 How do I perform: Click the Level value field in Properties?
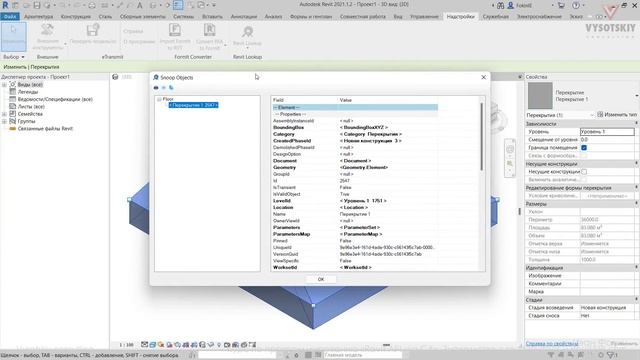click(607, 132)
